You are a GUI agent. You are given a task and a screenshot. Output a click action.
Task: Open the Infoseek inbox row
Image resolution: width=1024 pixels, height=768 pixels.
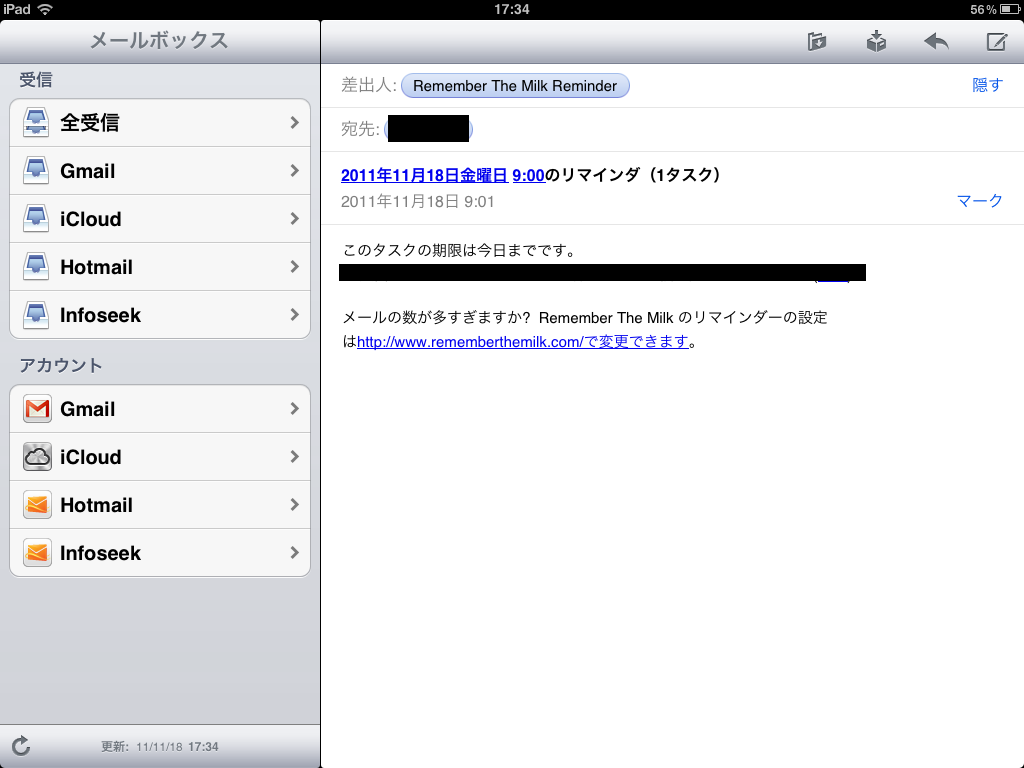[160, 315]
